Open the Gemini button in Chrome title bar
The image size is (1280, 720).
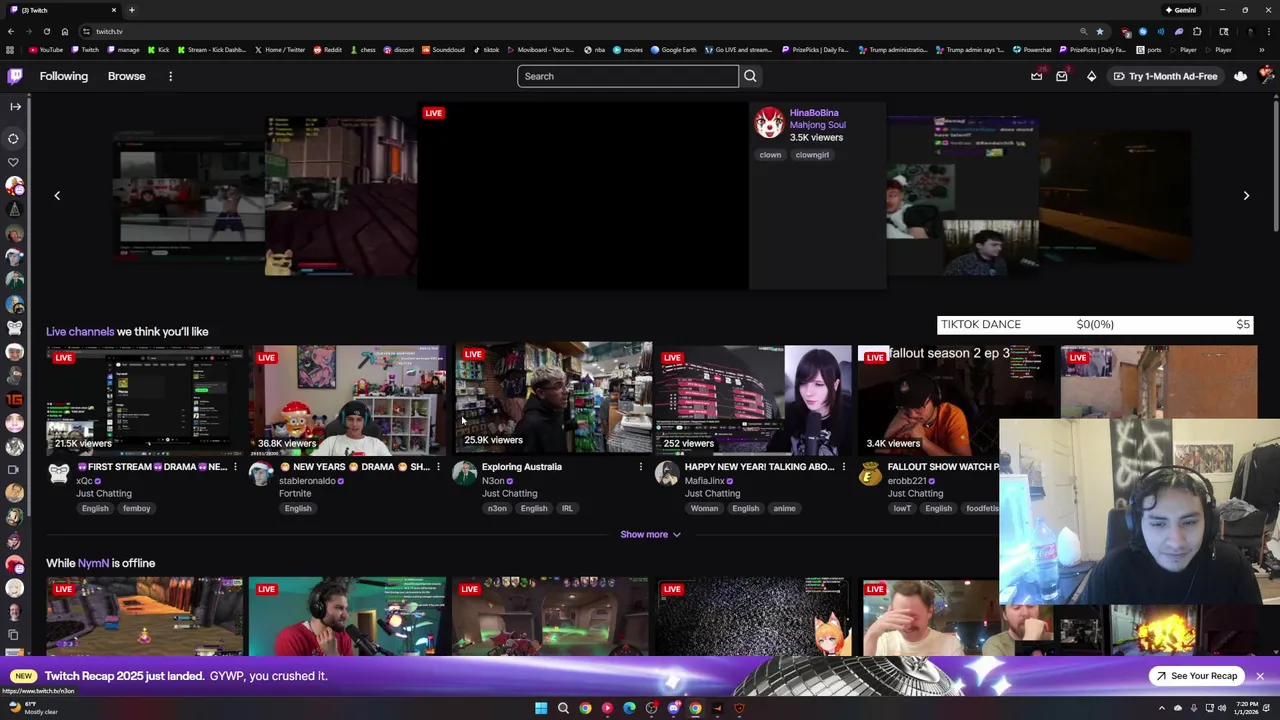pos(1181,10)
